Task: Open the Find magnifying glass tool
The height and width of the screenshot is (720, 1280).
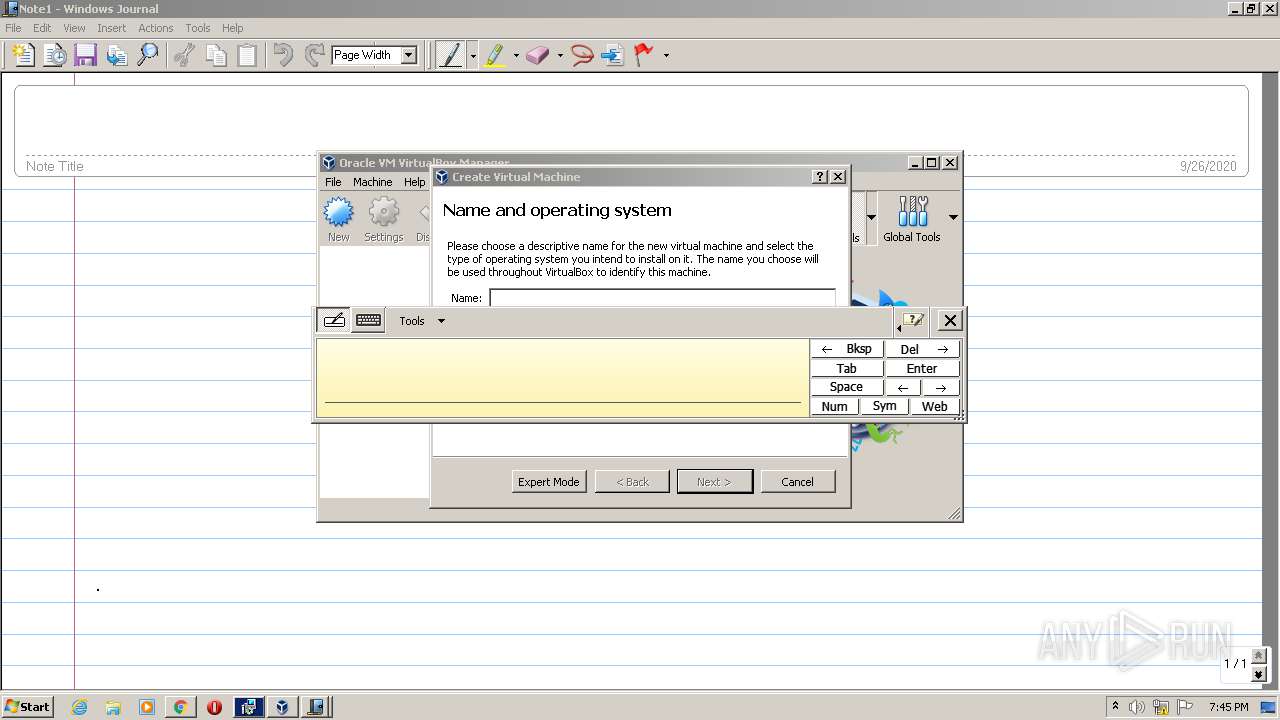Action: (x=148, y=55)
